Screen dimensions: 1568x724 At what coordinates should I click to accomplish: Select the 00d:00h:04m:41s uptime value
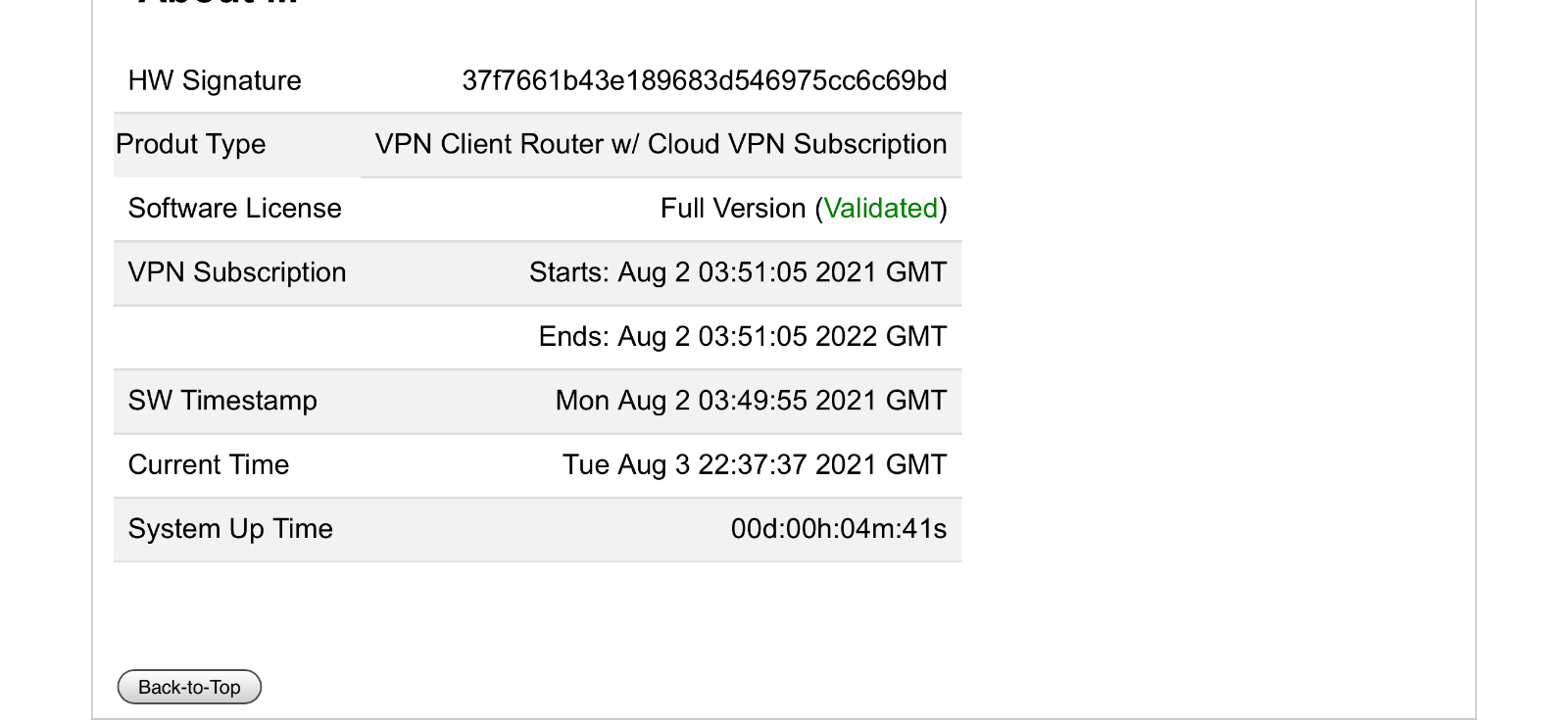point(839,528)
